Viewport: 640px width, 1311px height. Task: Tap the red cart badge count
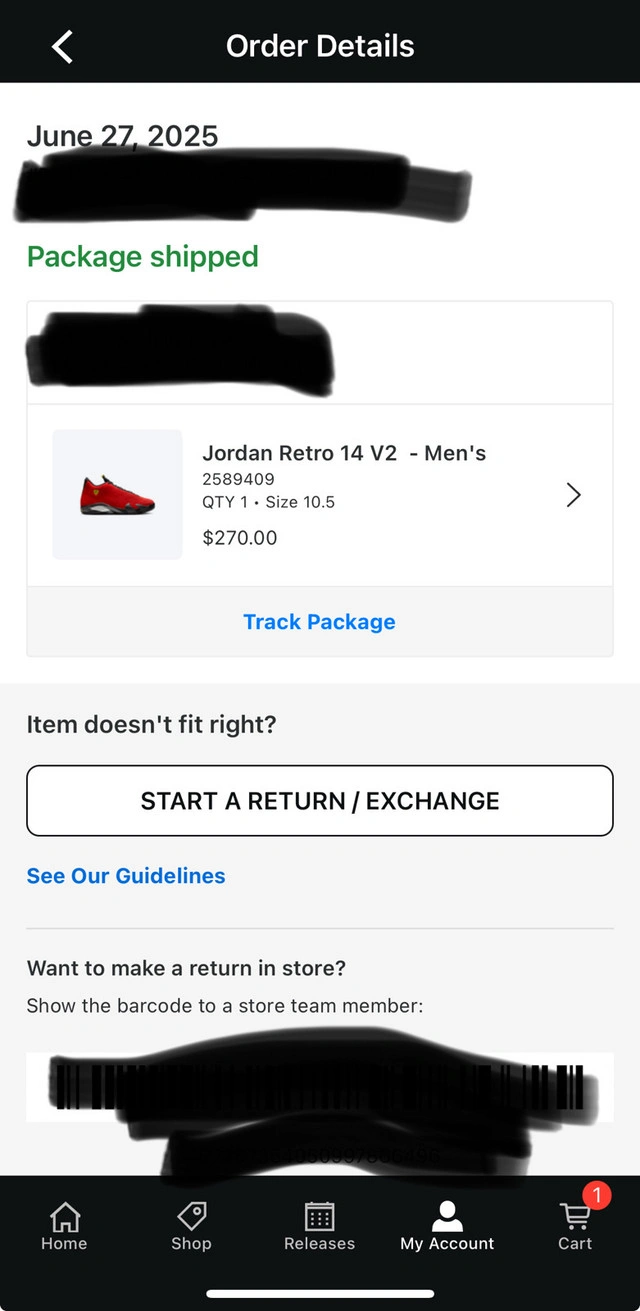(x=596, y=1195)
